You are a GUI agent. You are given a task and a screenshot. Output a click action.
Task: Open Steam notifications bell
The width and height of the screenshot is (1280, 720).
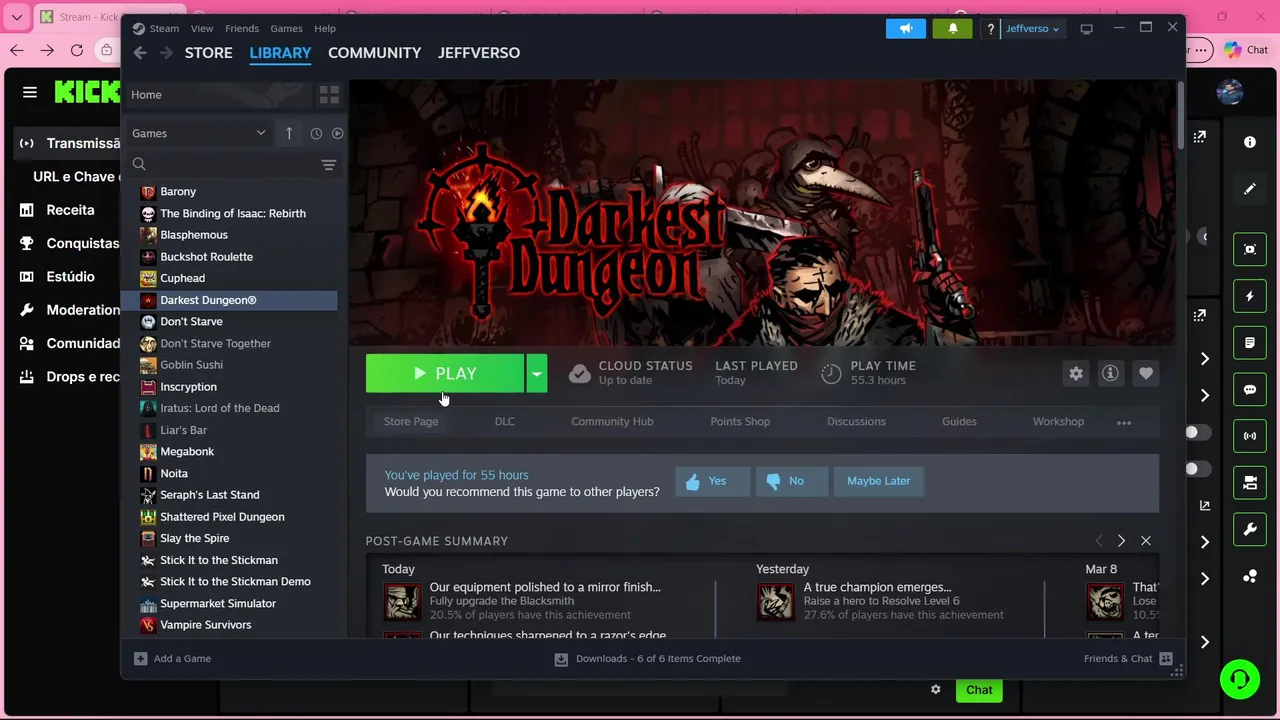tap(952, 28)
